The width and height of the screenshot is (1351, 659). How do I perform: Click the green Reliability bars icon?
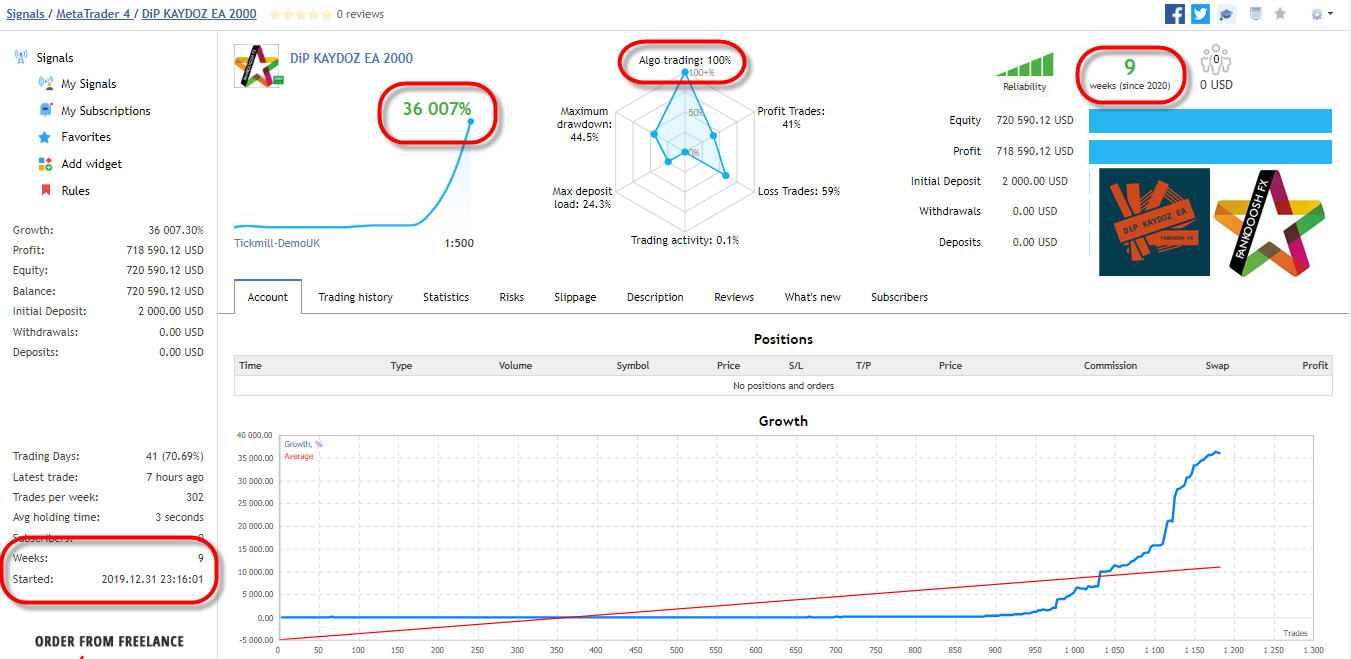tap(1025, 65)
